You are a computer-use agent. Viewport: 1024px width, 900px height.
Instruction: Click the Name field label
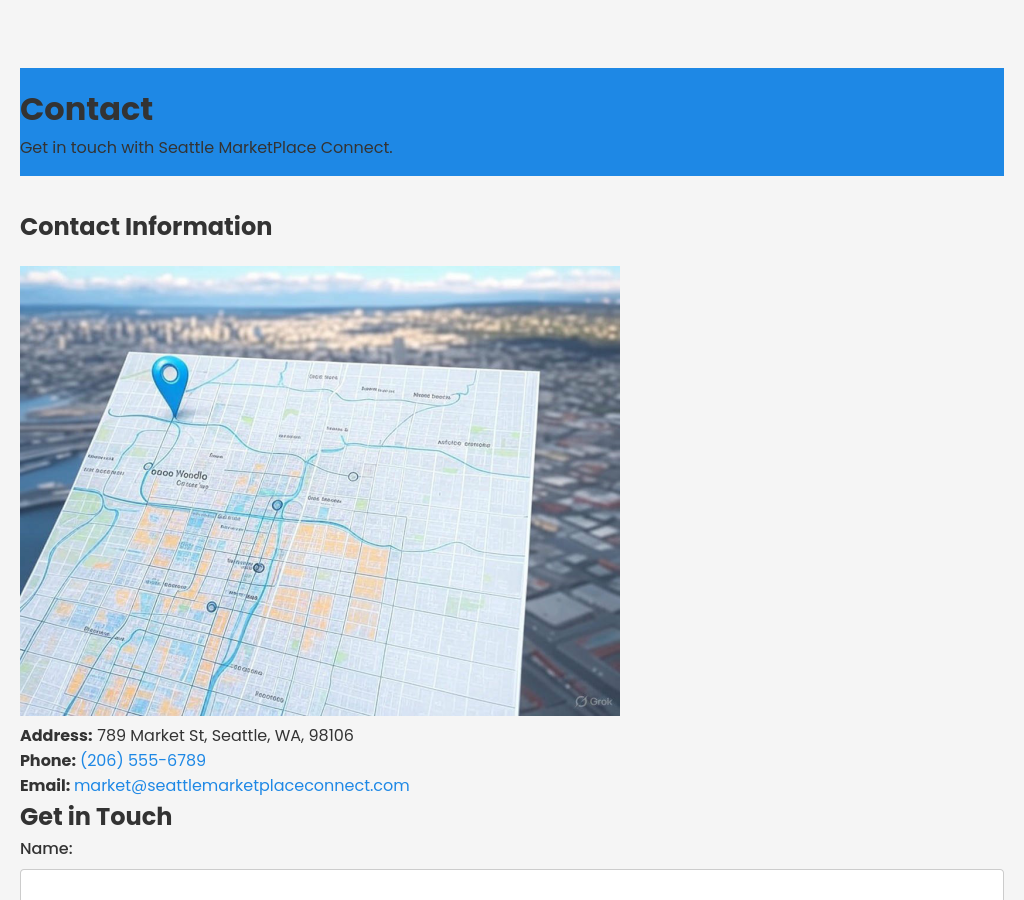[x=46, y=848]
